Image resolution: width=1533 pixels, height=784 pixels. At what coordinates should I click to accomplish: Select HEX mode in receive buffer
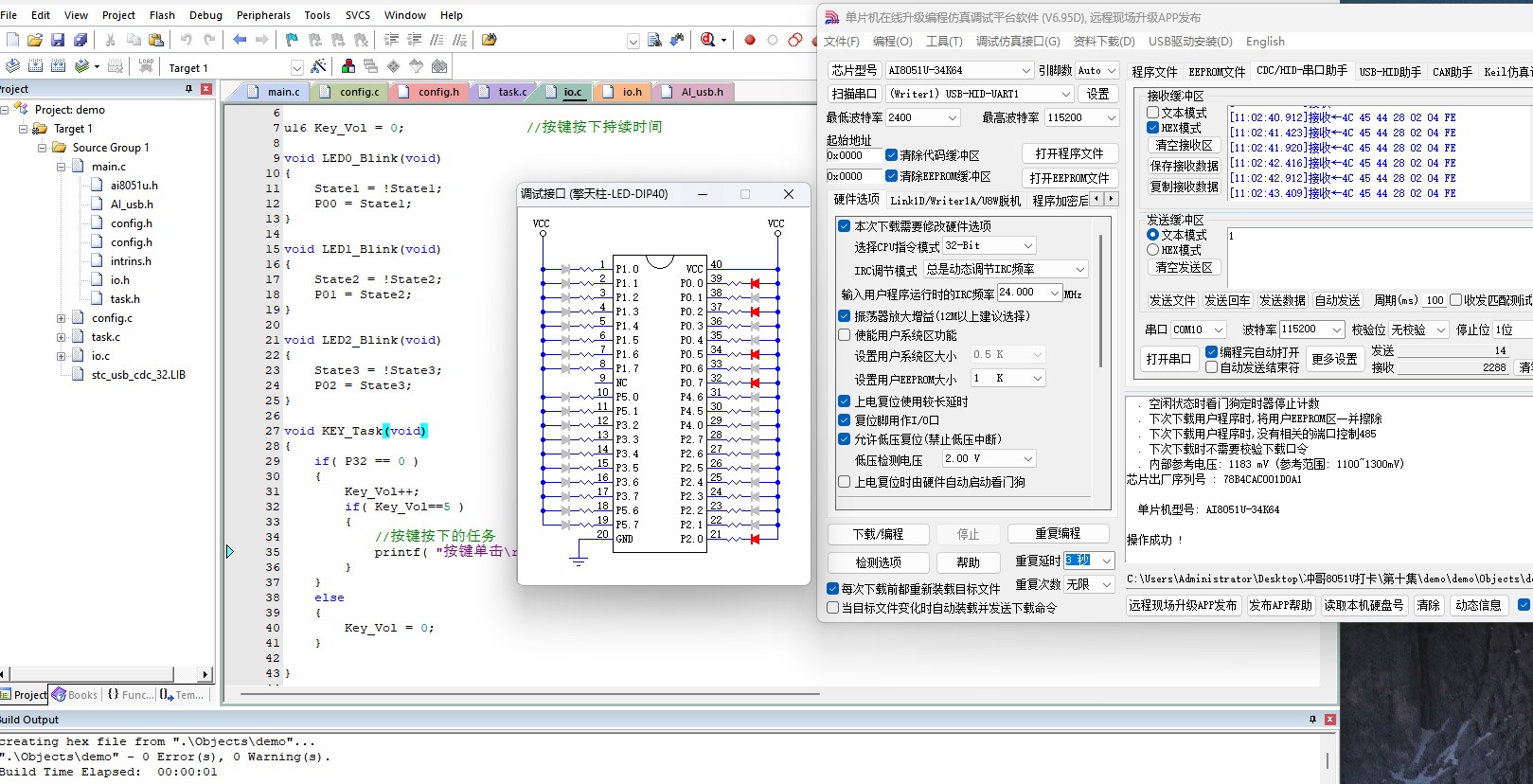tap(1153, 128)
